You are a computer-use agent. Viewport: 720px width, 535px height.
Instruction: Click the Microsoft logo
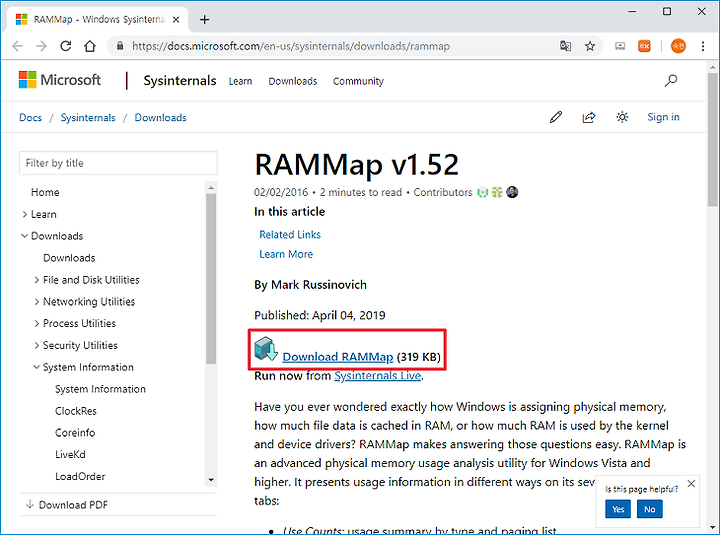click(x=60, y=80)
